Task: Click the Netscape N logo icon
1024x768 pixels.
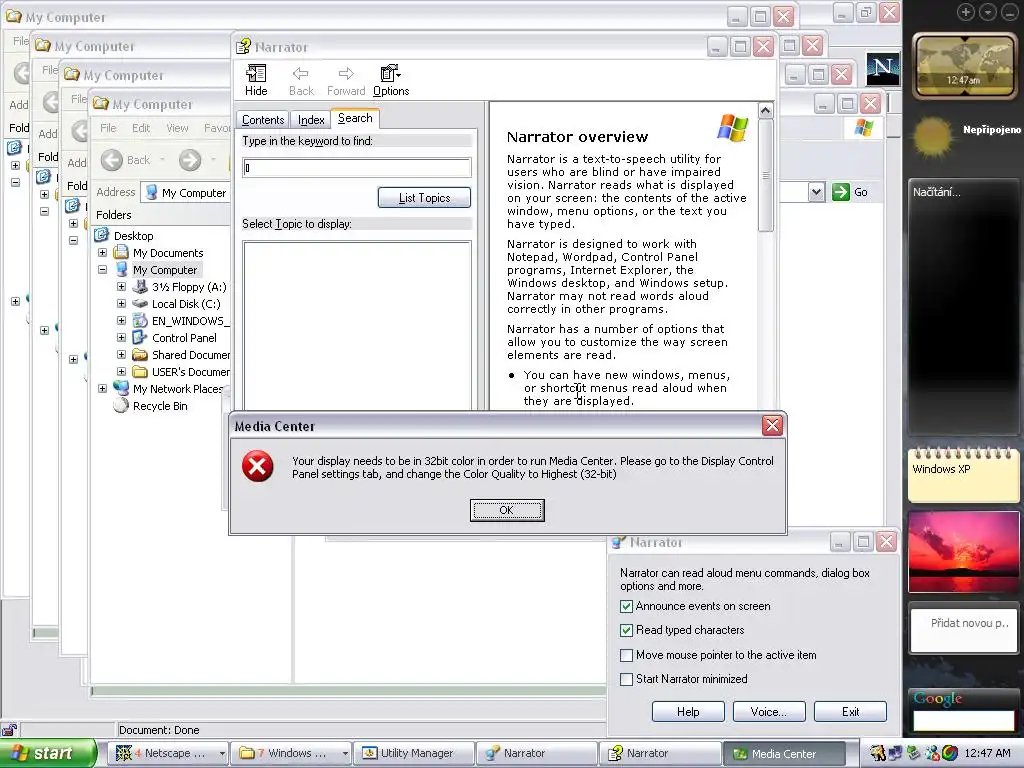Action: [x=883, y=68]
